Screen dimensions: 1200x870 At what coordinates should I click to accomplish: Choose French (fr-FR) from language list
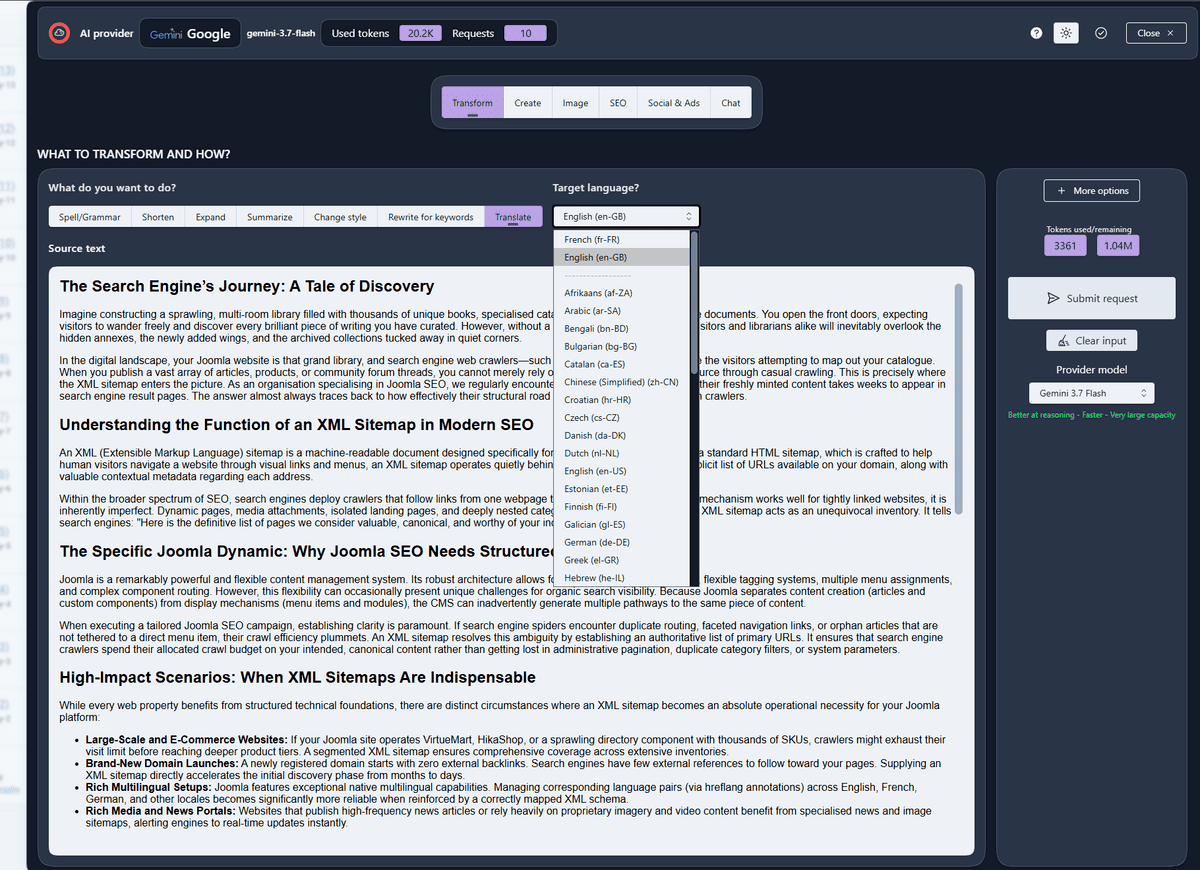pos(621,240)
